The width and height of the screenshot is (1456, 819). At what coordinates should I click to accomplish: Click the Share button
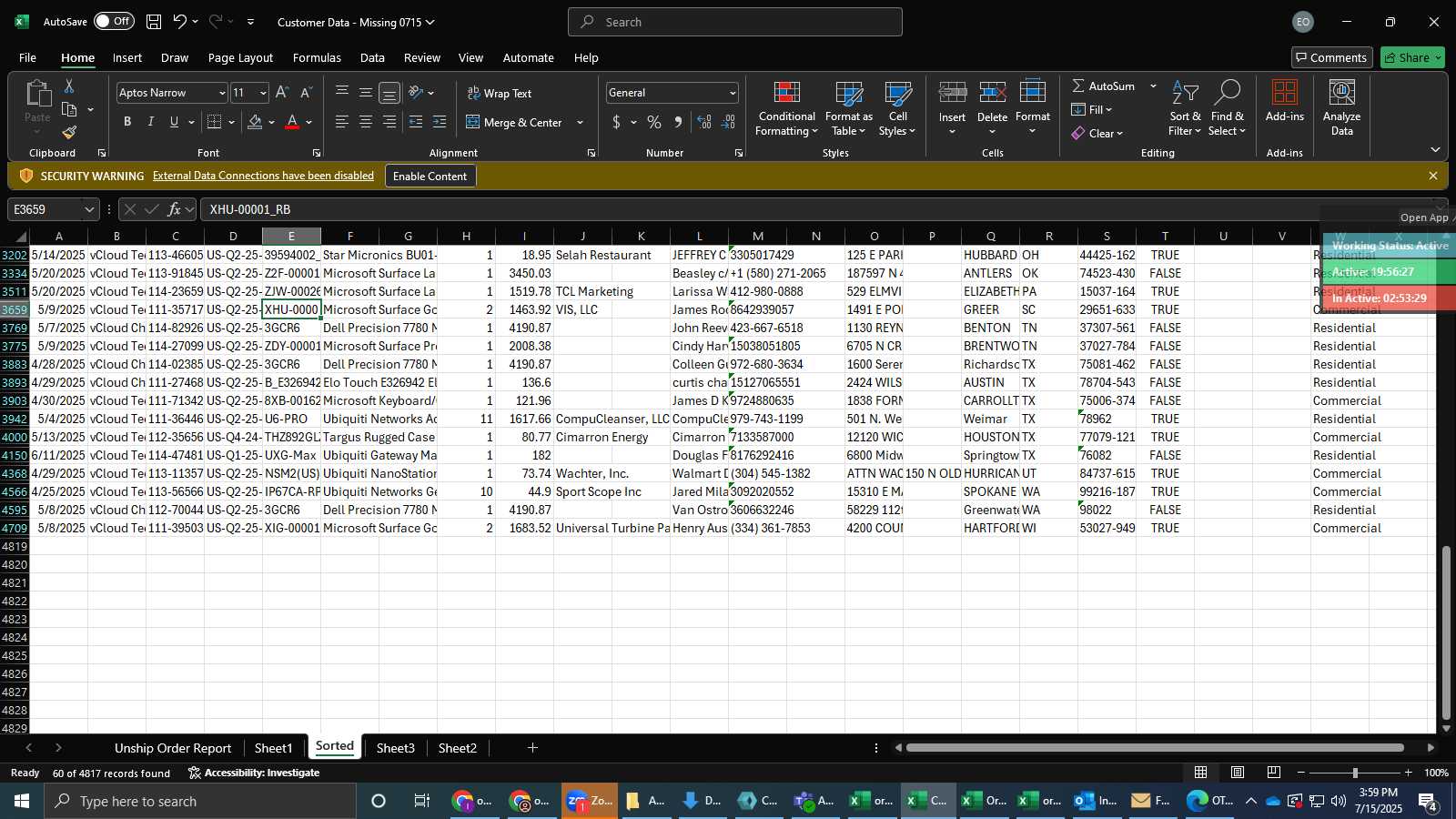click(x=1412, y=57)
